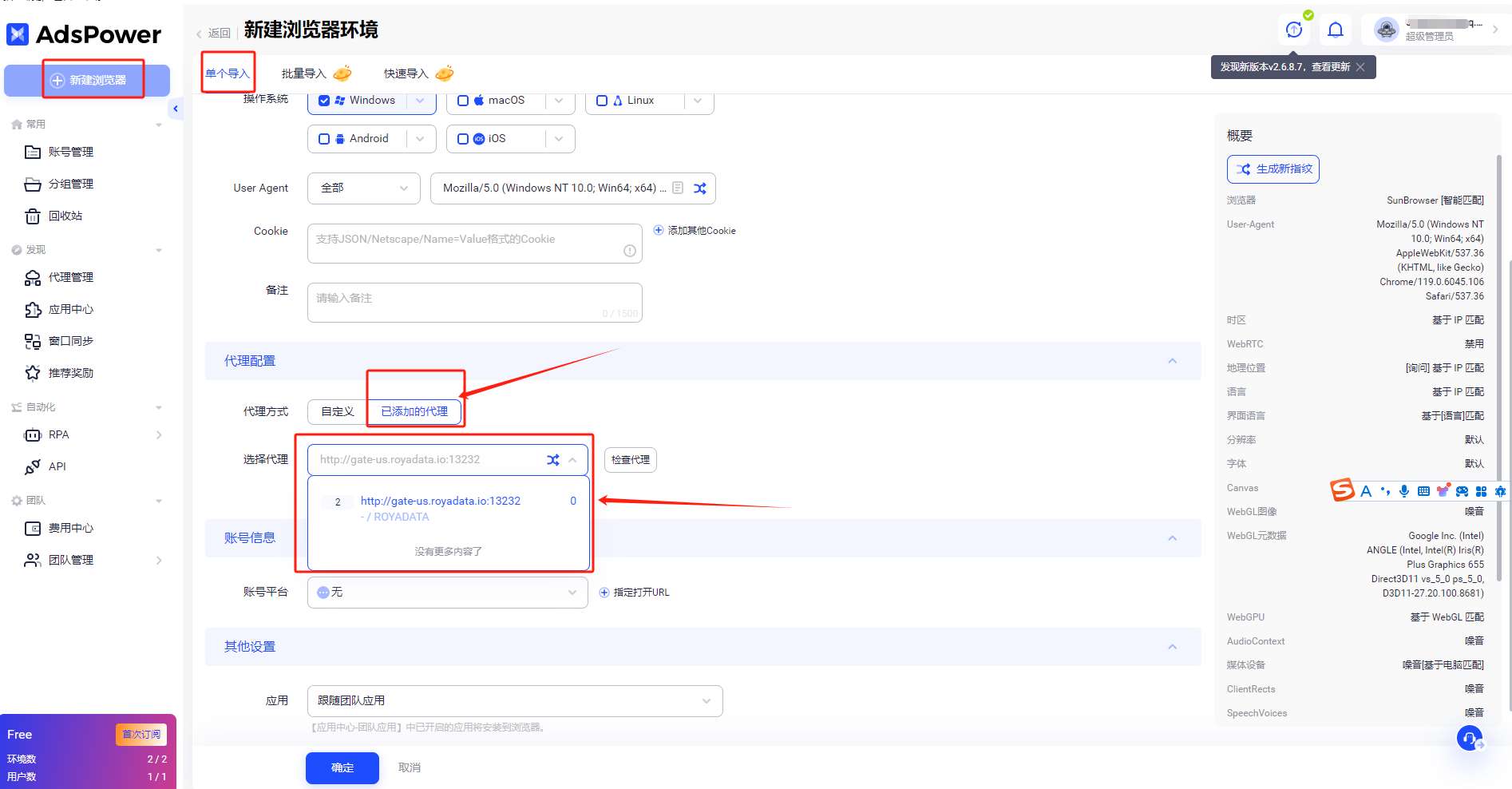Click the update available icon
This screenshot has width=1512, height=789.
point(1294,30)
